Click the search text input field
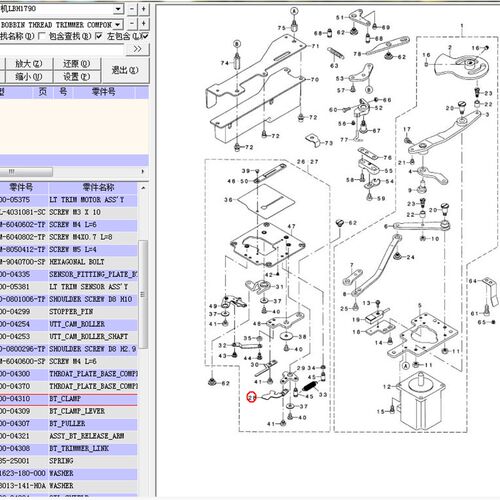The image size is (500, 500). 62,49
